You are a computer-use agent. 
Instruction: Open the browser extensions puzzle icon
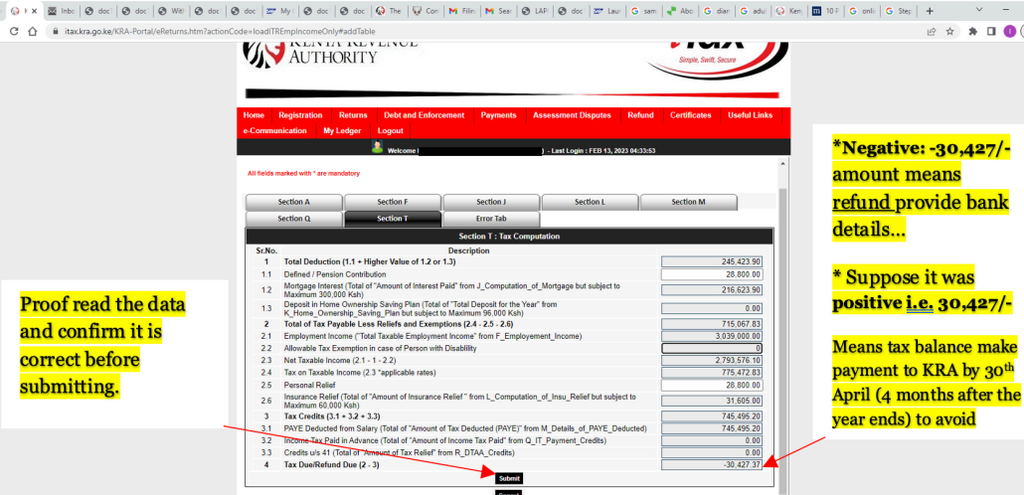click(972, 31)
